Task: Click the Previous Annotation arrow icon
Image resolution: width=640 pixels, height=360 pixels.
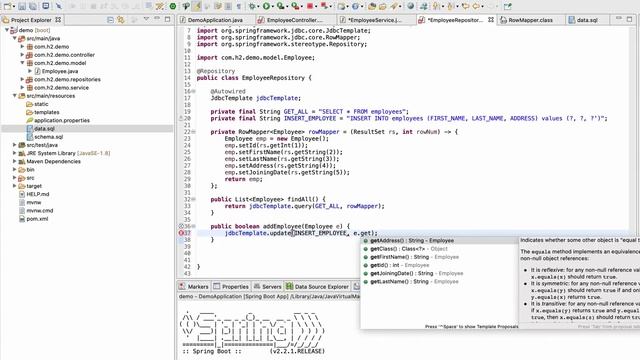Action: point(450,6)
